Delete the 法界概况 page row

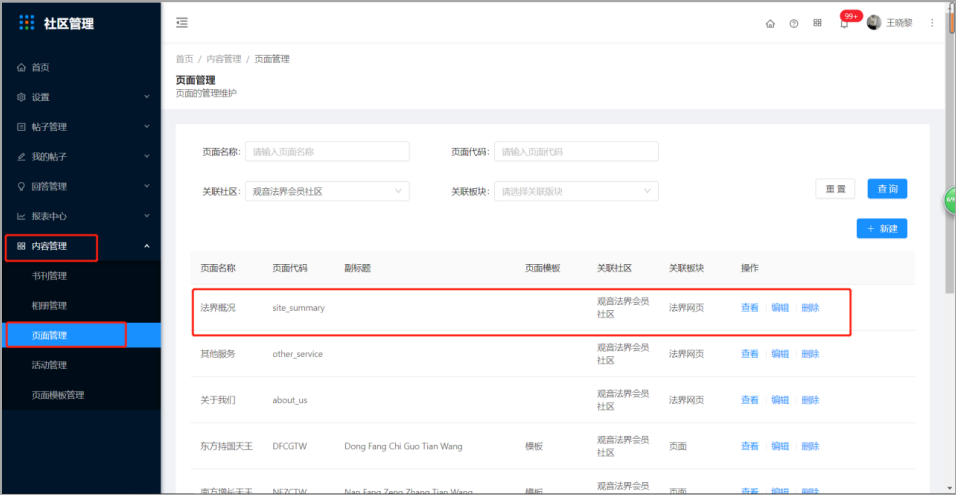click(810, 308)
